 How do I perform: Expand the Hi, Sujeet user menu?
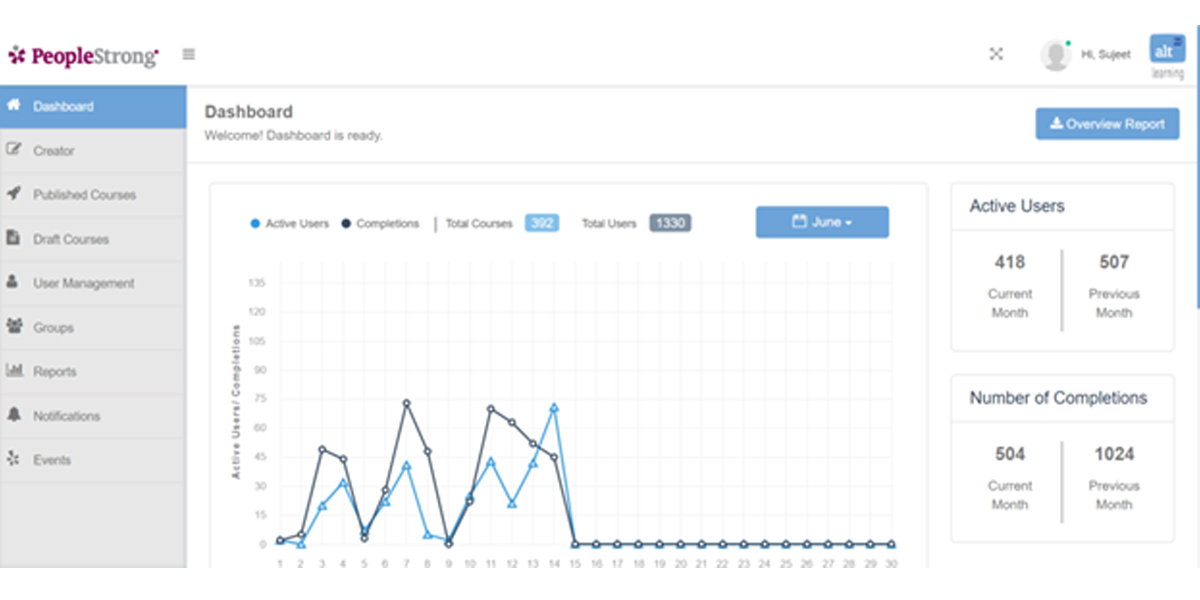(x=1107, y=55)
